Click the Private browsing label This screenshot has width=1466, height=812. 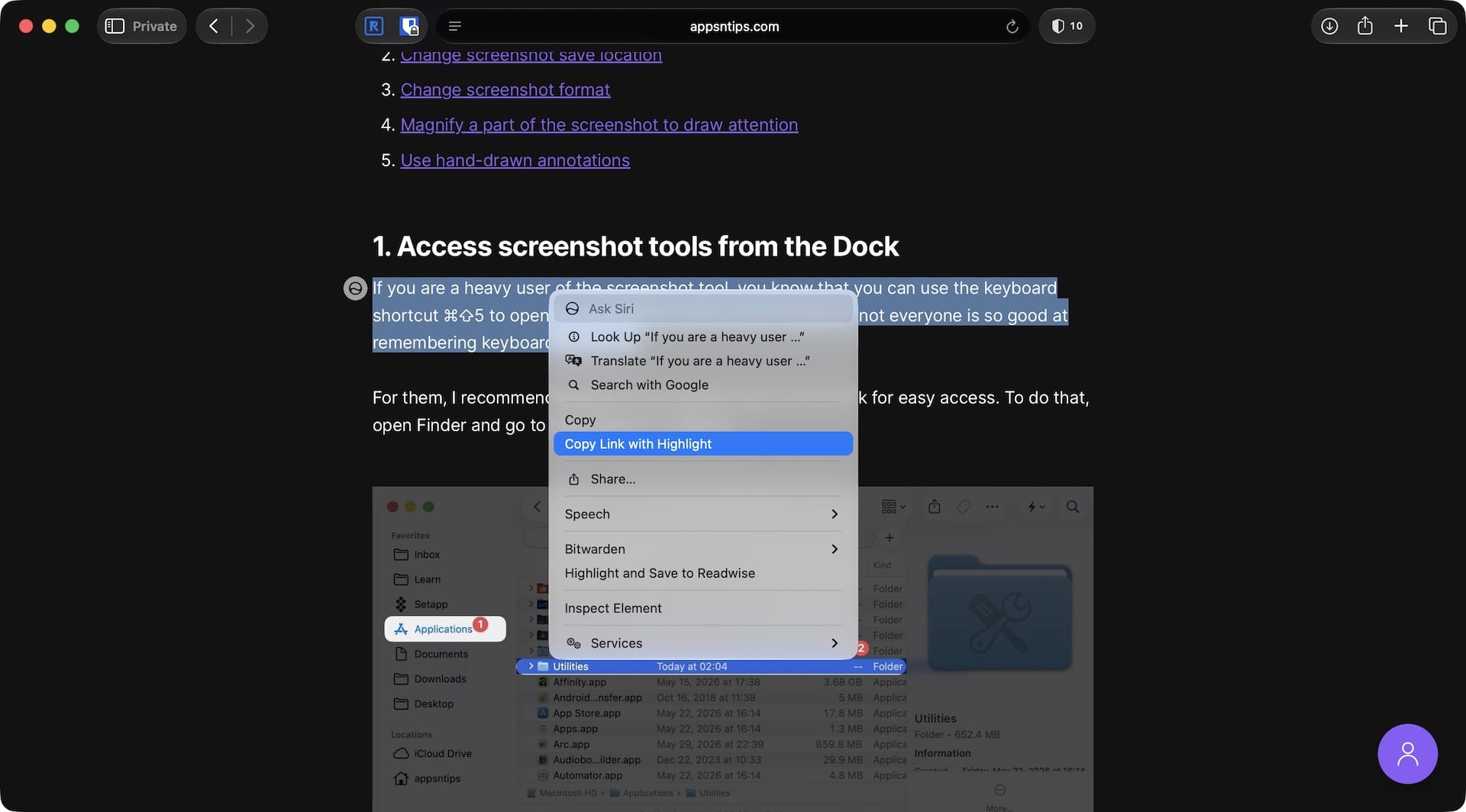tap(154, 26)
